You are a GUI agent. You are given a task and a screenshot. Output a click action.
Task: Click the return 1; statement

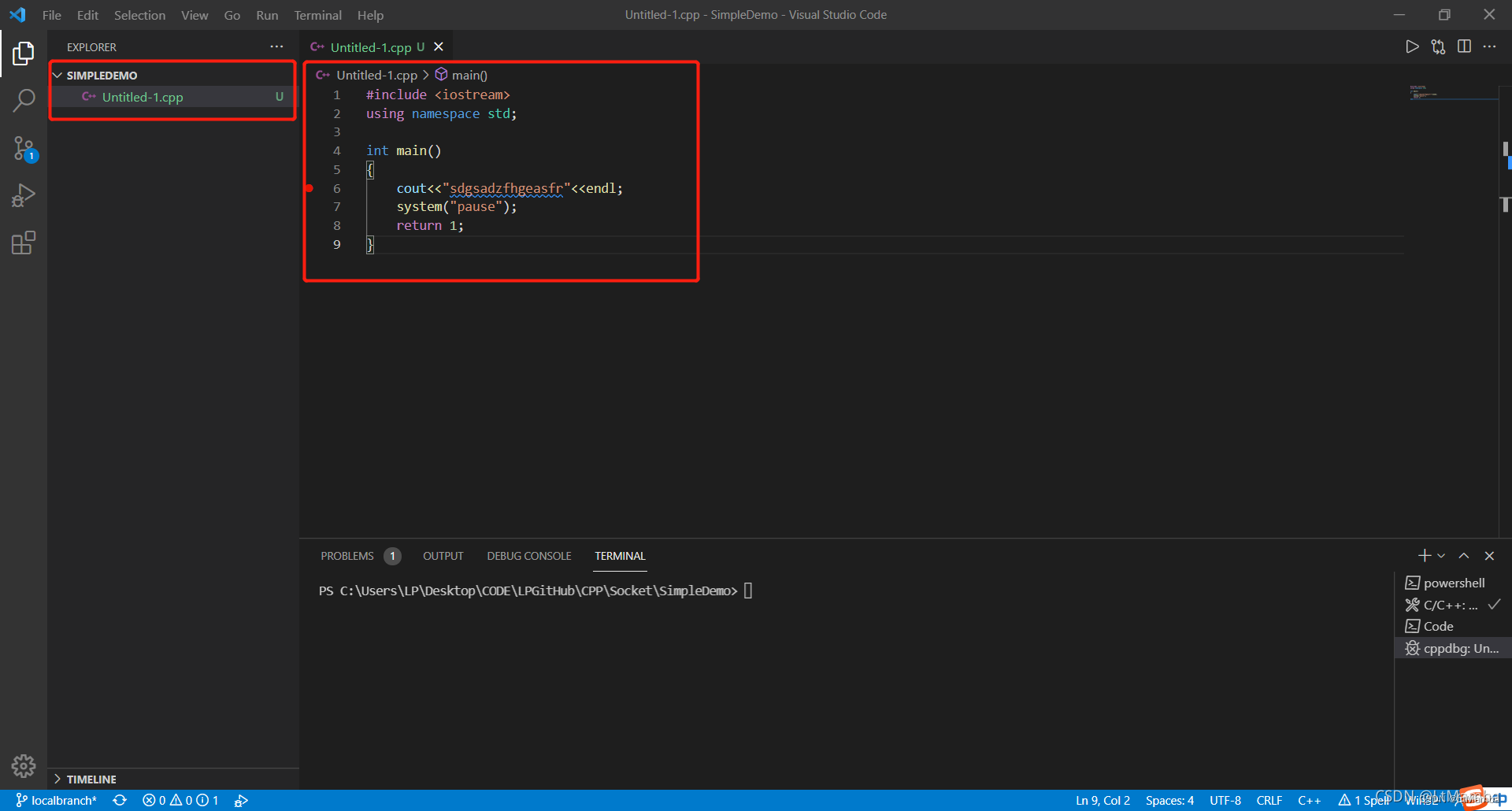[430, 225]
